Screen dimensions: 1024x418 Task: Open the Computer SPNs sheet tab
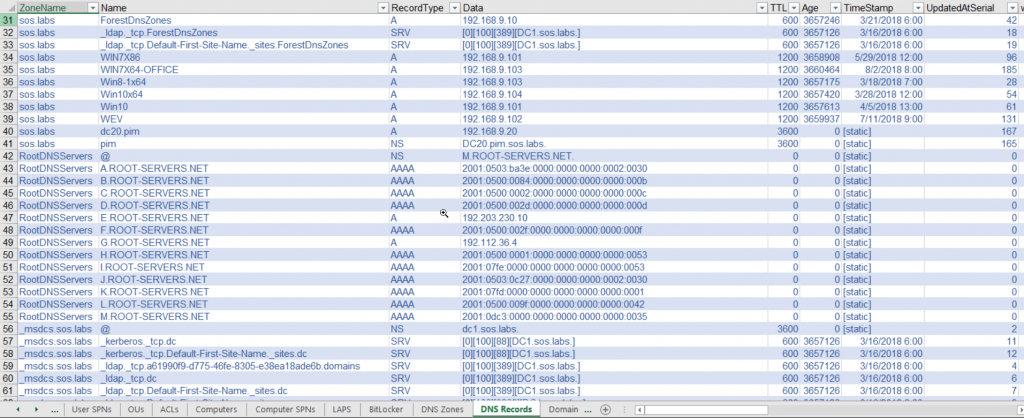(285, 410)
